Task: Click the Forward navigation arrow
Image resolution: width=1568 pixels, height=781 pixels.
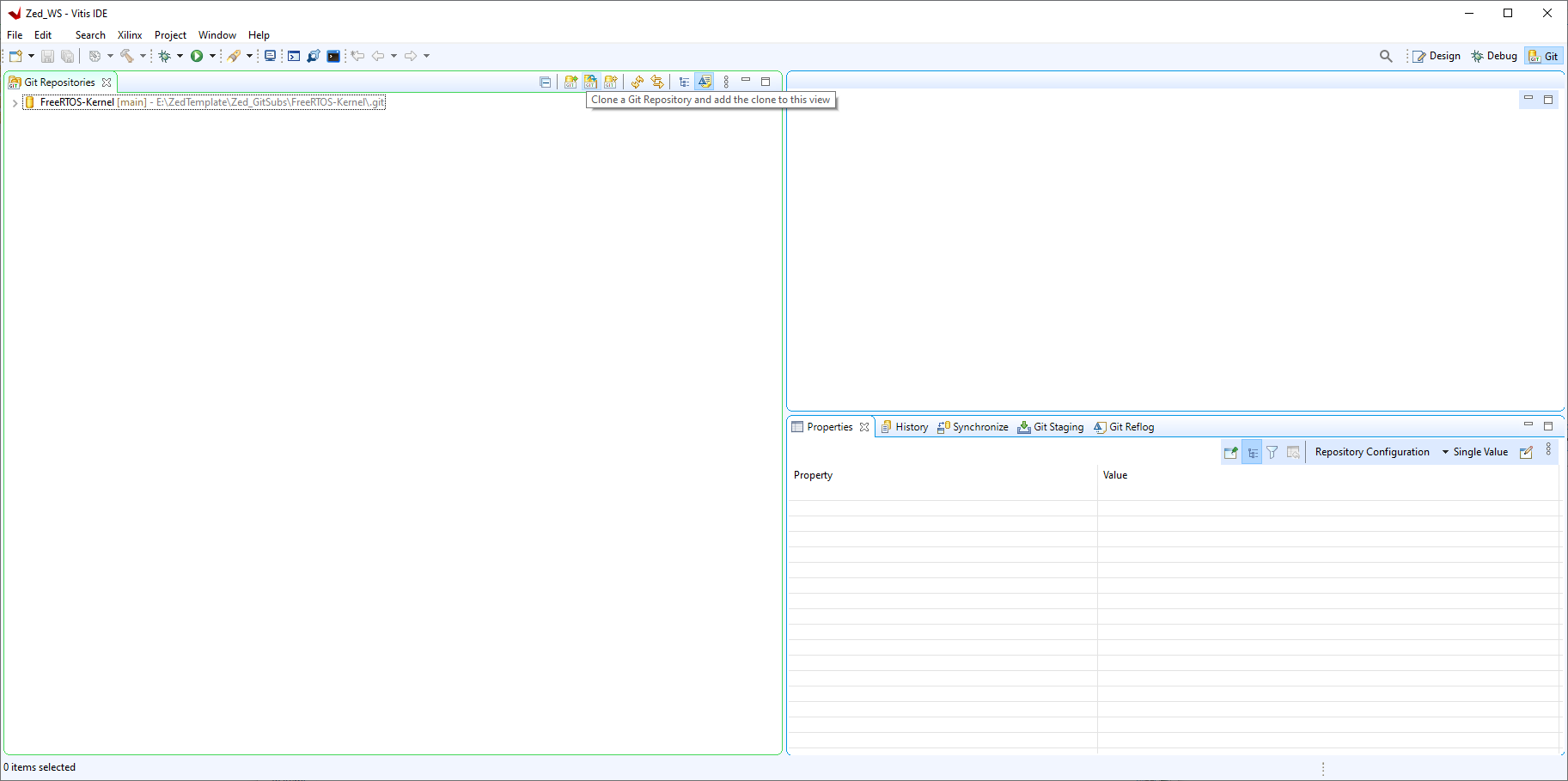Action: point(411,56)
